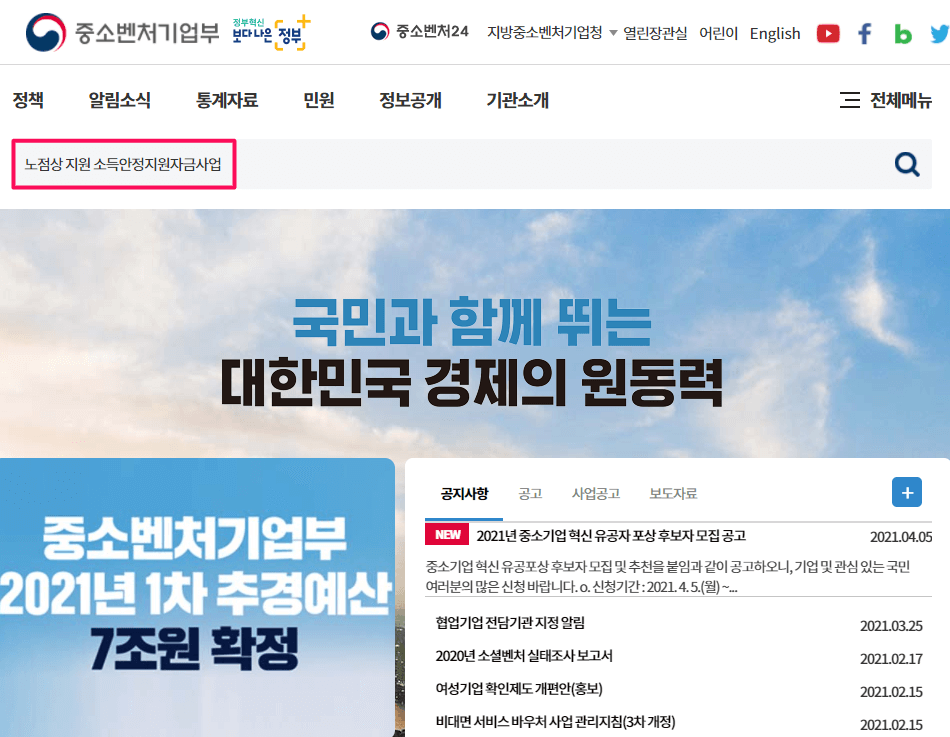950x737 pixels.
Task: Open the 정보공개 menu
Action: point(410,100)
